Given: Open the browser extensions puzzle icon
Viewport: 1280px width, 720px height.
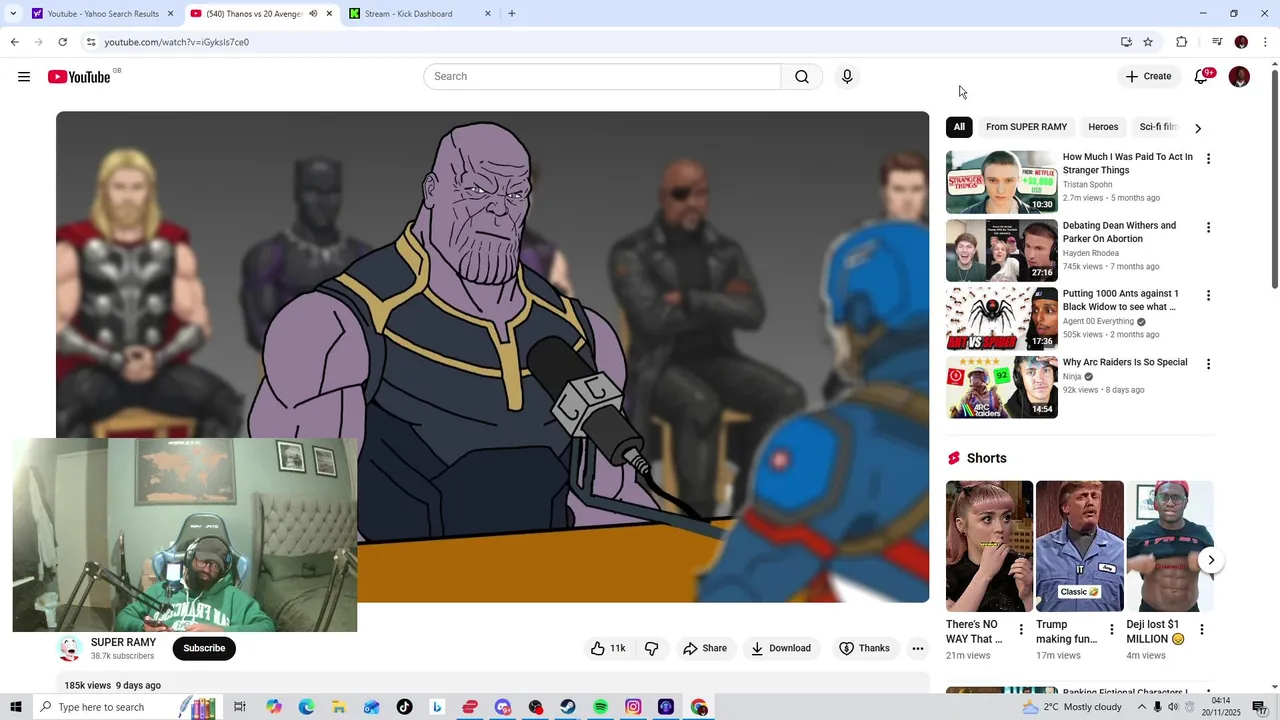Looking at the screenshot, I should [1181, 42].
